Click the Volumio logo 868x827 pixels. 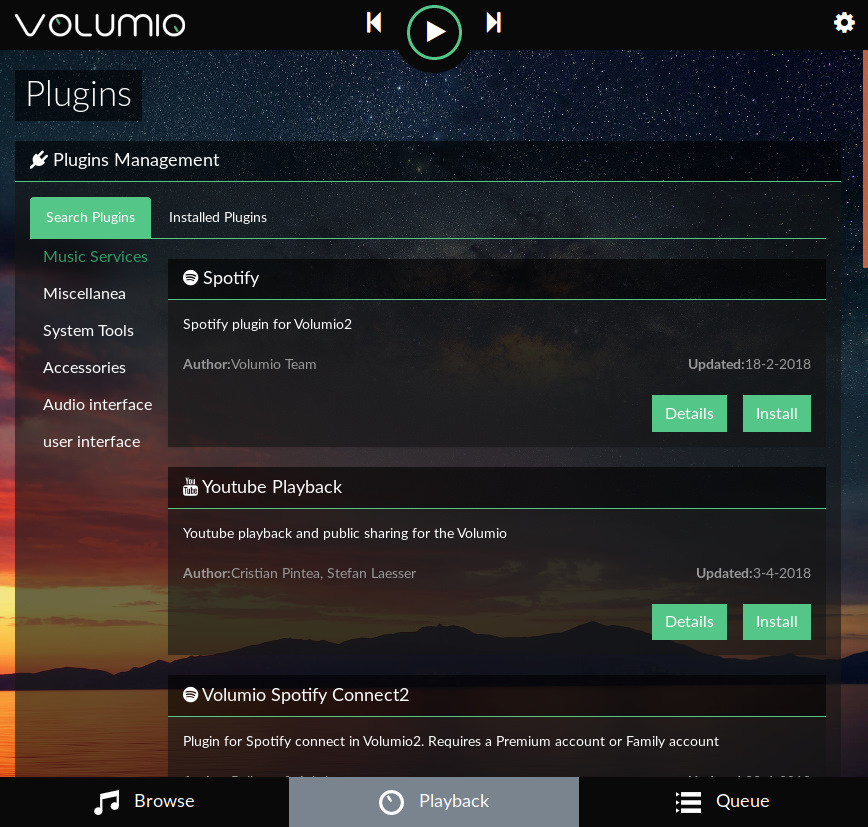tap(100, 25)
